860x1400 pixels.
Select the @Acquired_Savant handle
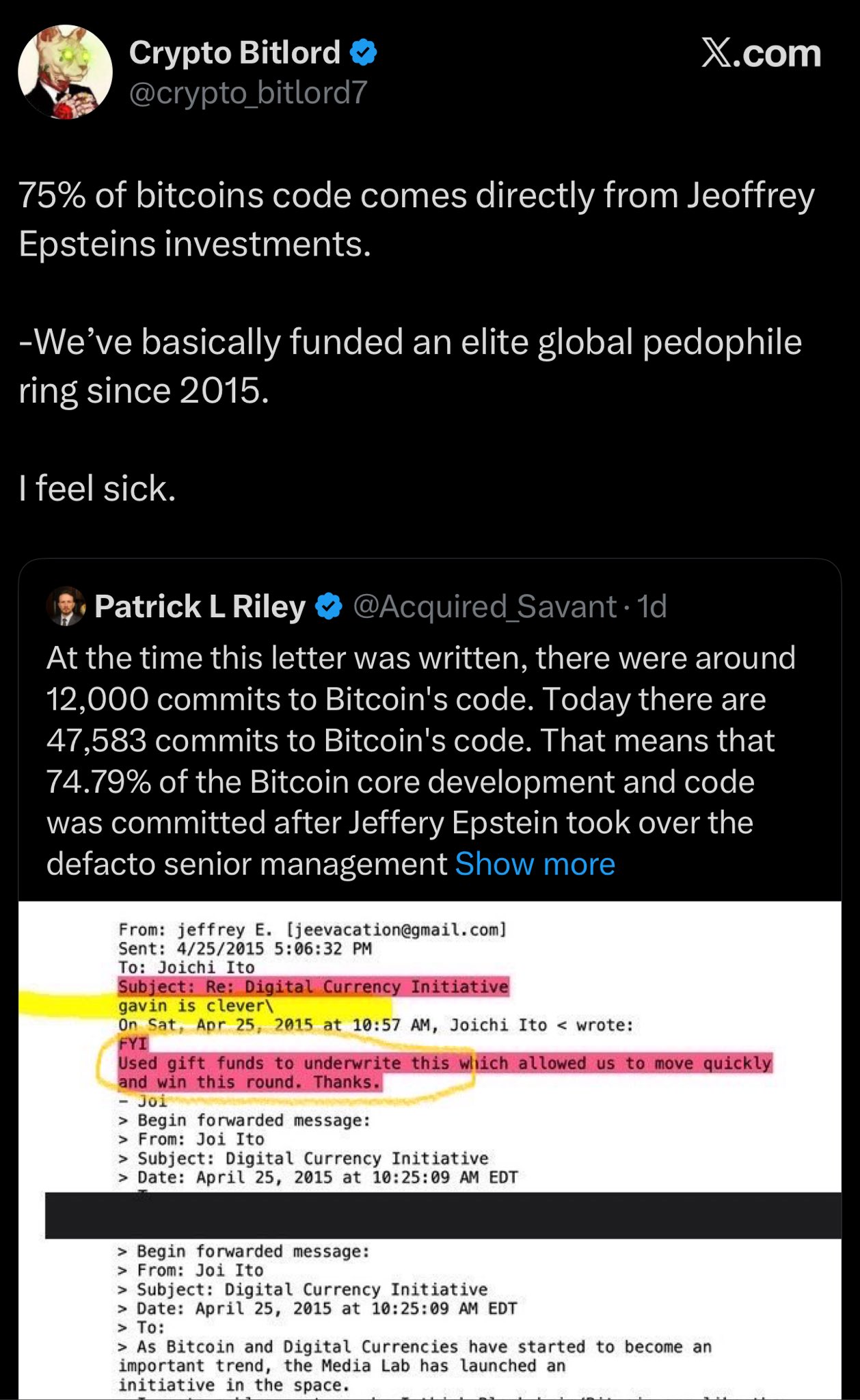485,606
